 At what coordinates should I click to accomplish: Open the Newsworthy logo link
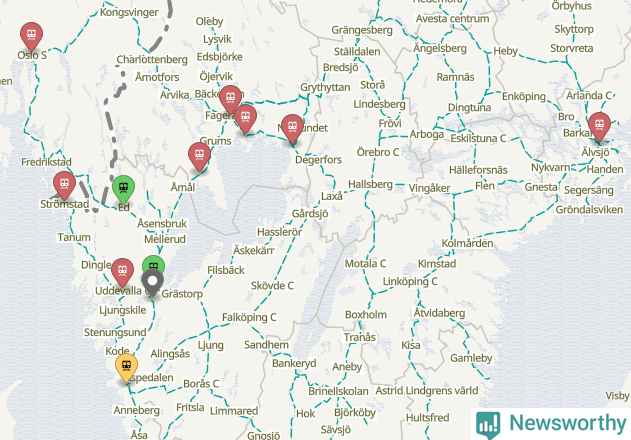[x=551, y=424]
